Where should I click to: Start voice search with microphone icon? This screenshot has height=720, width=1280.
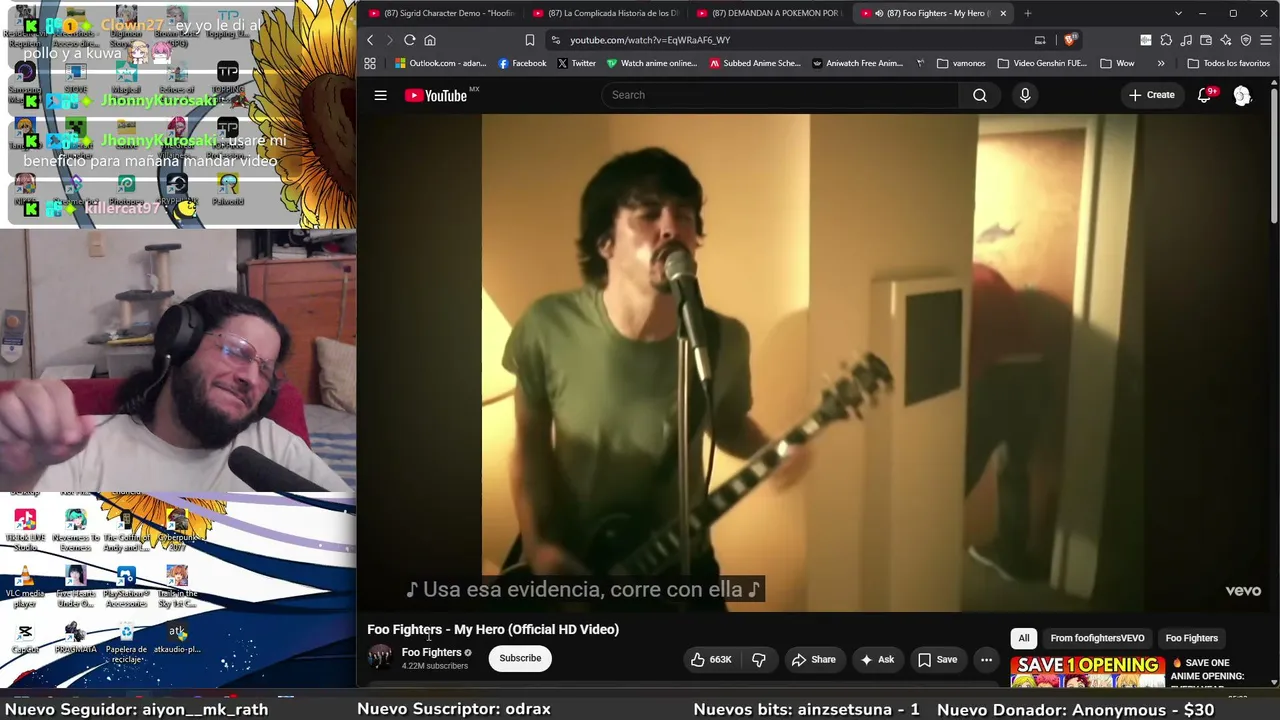(1025, 95)
